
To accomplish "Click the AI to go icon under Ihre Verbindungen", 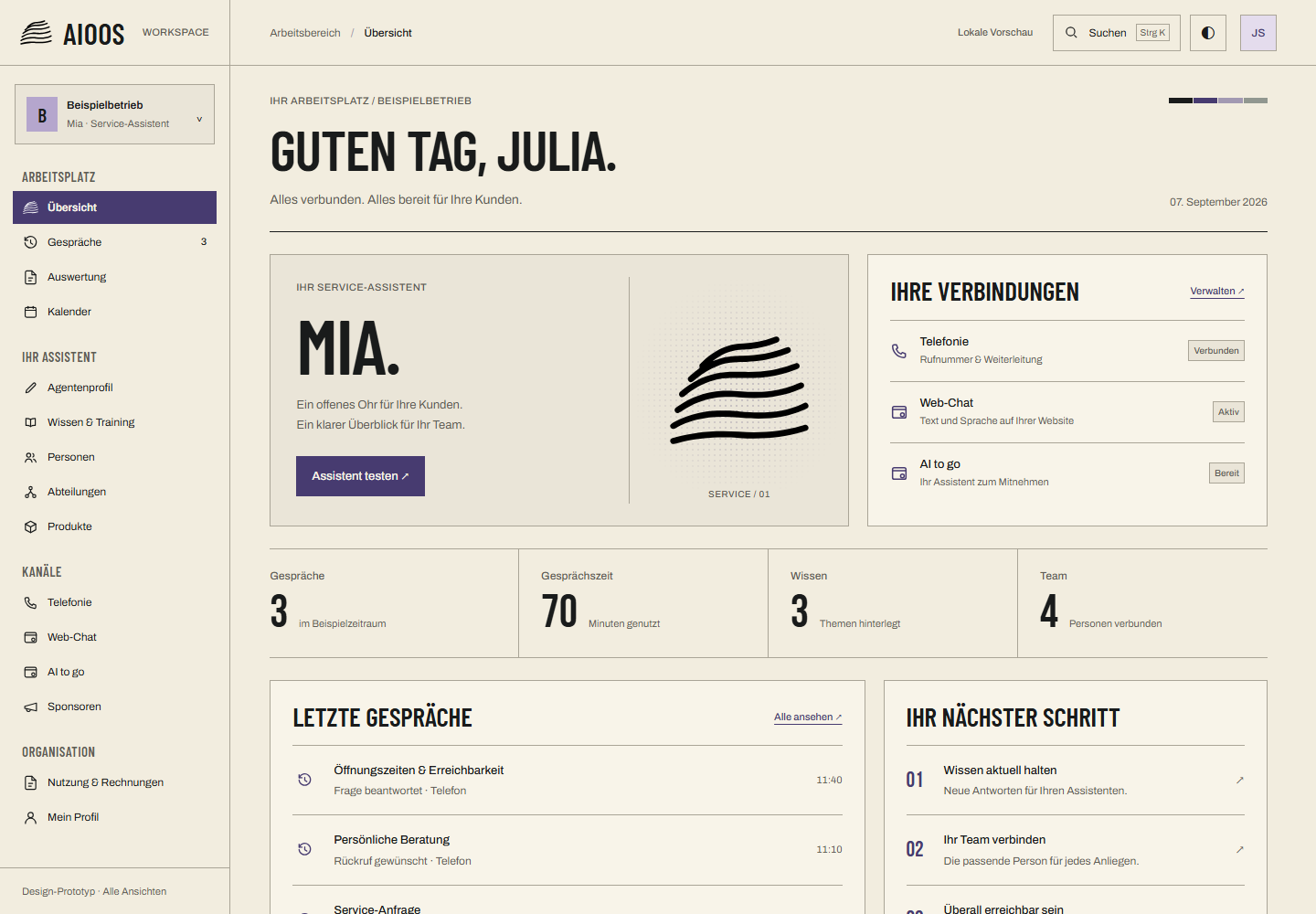I will 899,473.
